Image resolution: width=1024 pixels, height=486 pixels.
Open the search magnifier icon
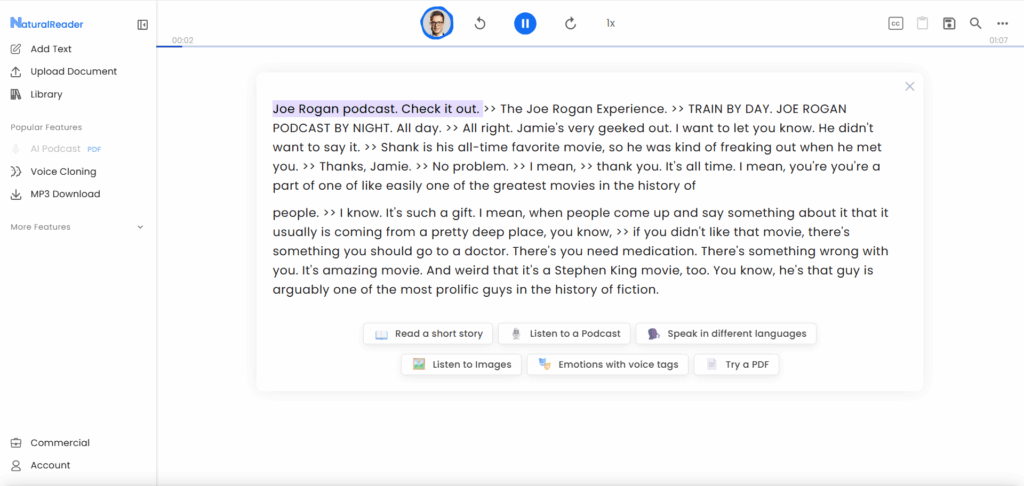[975, 24]
